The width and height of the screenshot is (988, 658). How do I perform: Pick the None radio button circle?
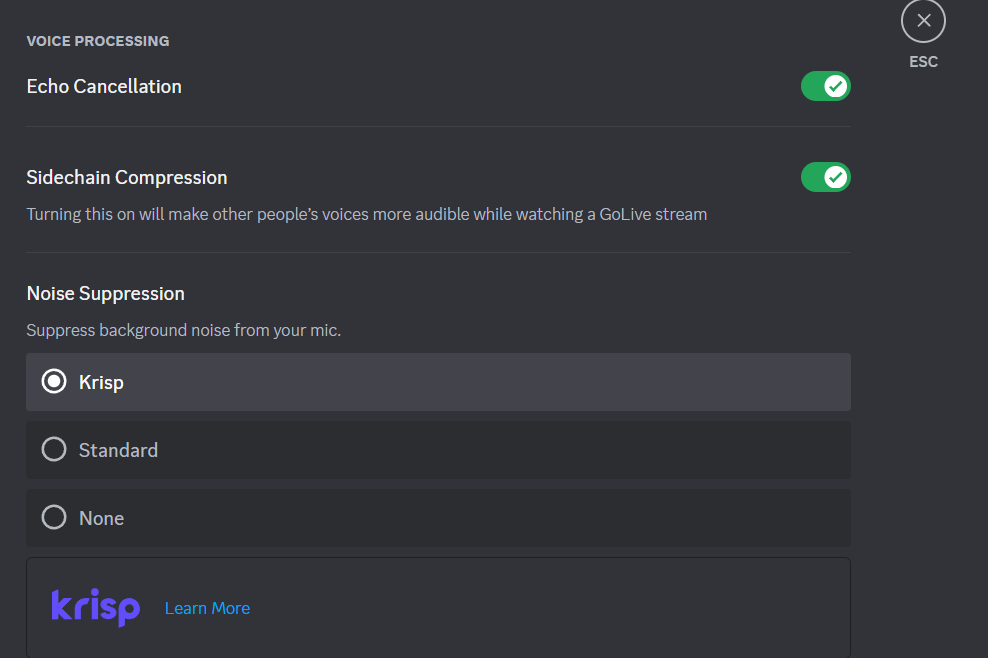pyautogui.click(x=54, y=518)
